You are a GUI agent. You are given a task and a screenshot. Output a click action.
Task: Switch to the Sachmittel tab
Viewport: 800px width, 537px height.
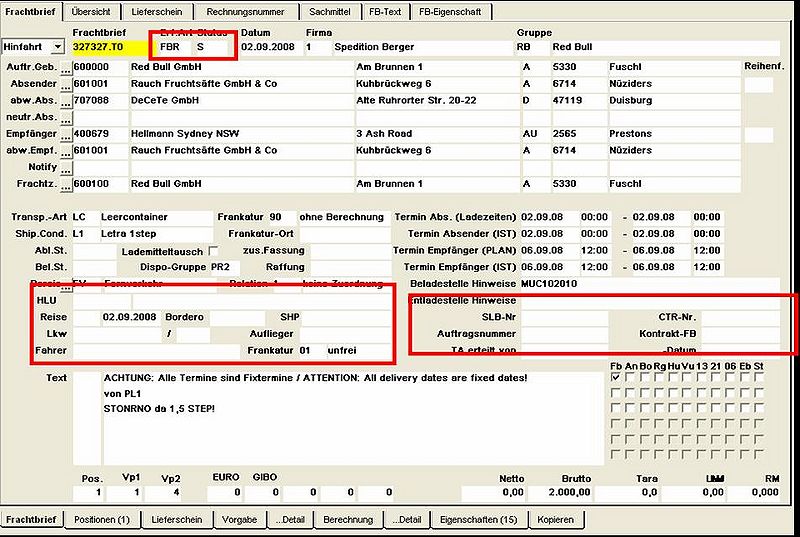point(330,11)
